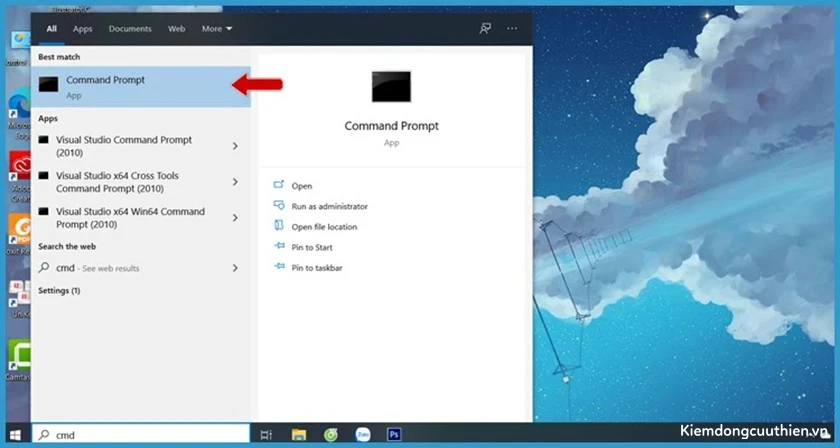Screen dimensions: 840x448
Task: Open the Camtasia desktop shortcut
Action: pos(19,360)
